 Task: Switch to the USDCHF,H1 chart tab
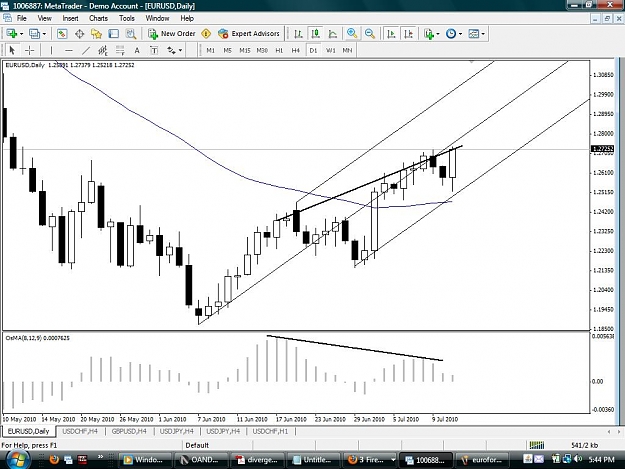pyautogui.click(x=270, y=431)
